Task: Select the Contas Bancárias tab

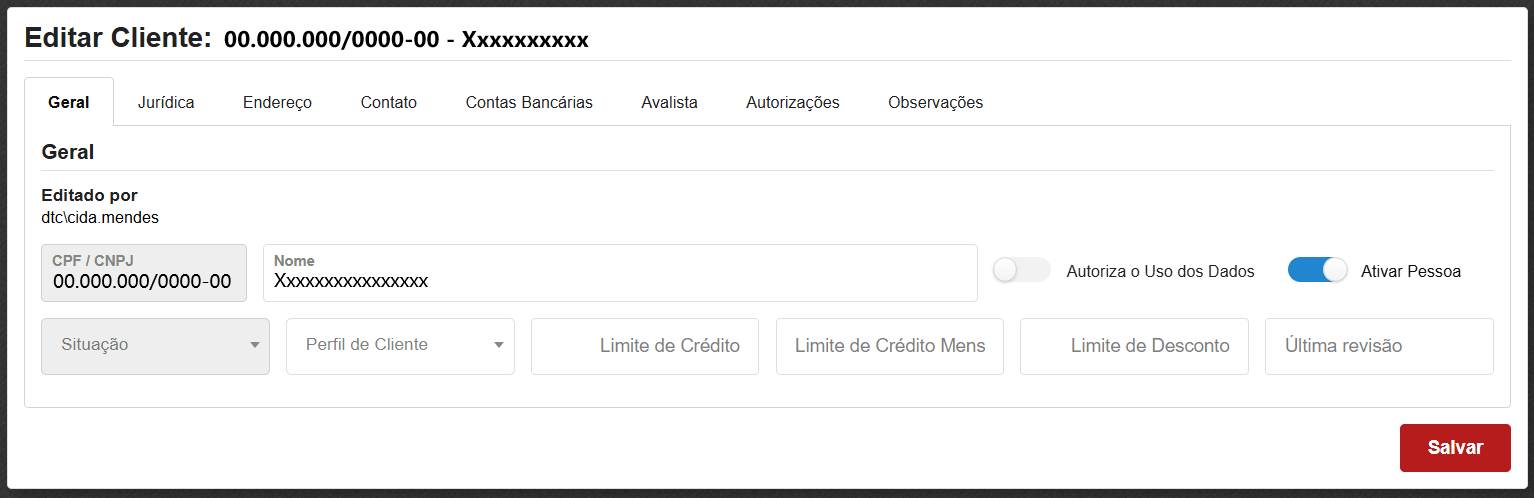Action: coord(529,102)
